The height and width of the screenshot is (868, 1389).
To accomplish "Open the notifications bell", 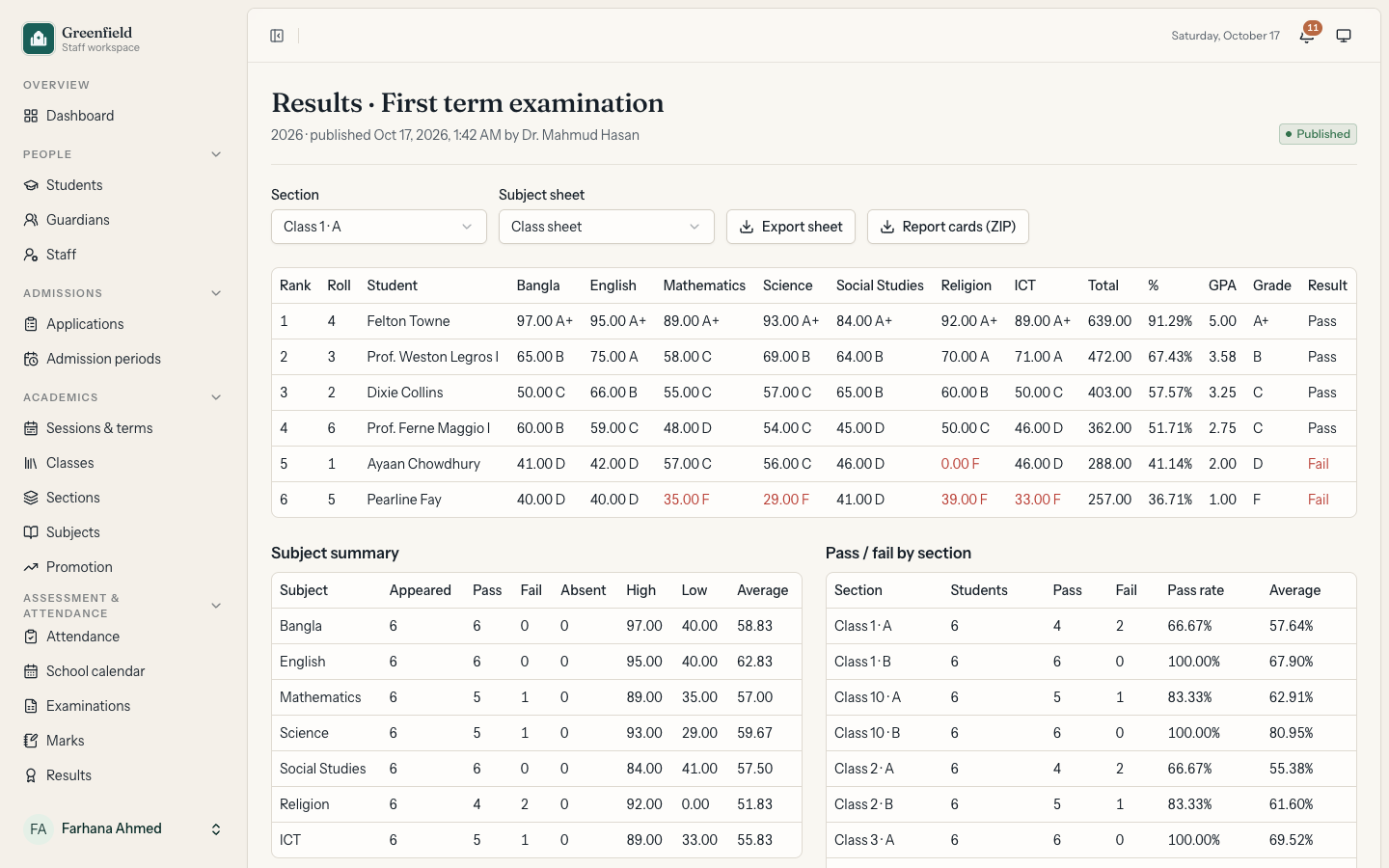I will pos(1307,36).
